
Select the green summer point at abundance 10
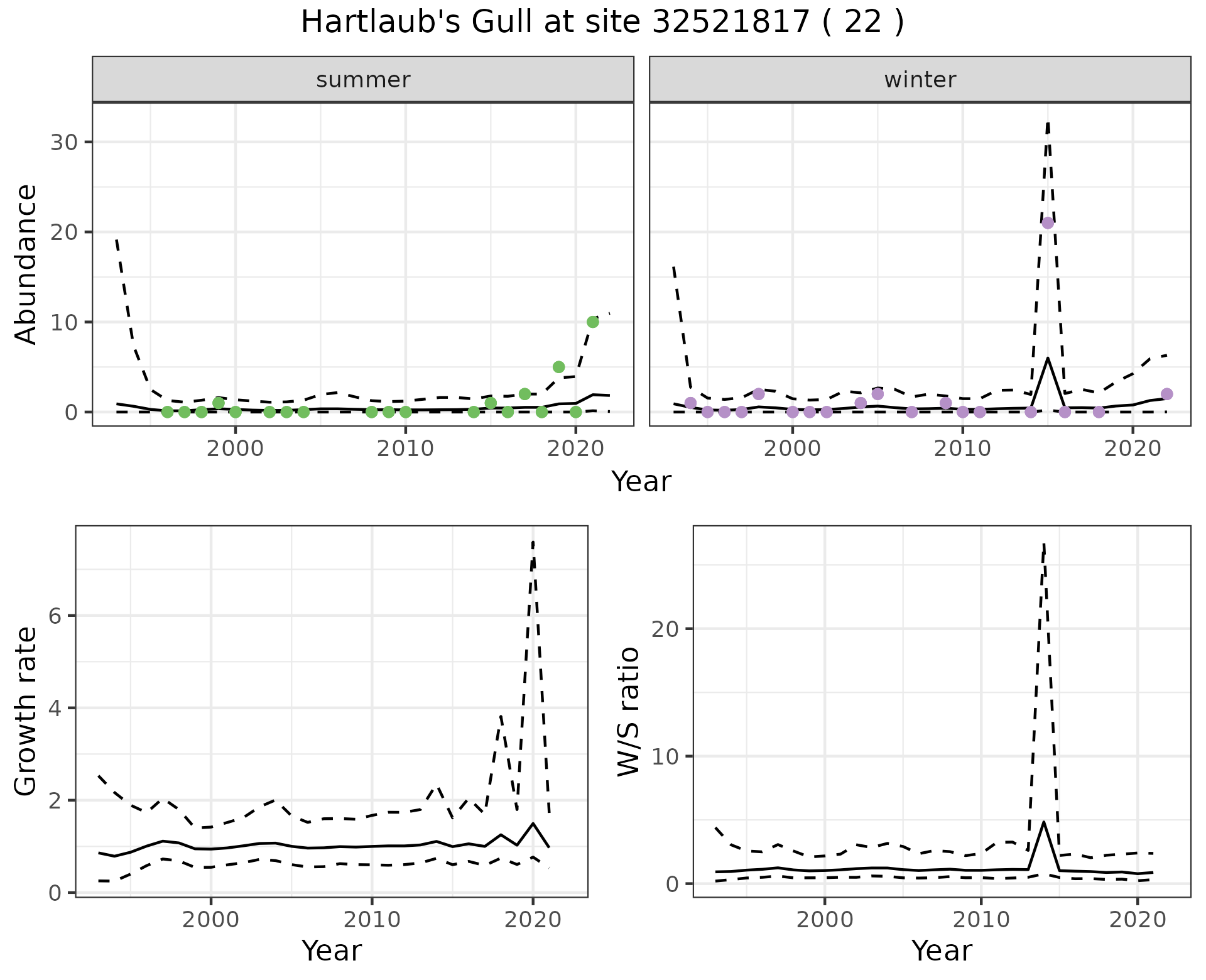[x=592, y=322]
